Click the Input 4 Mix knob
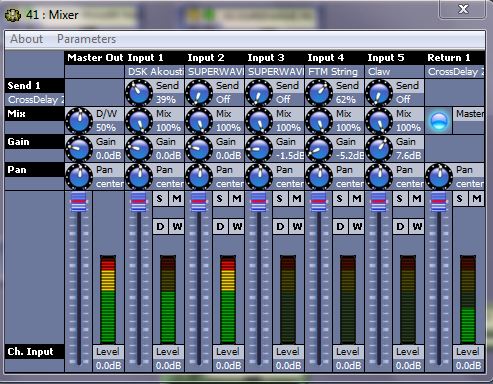 point(319,121)
